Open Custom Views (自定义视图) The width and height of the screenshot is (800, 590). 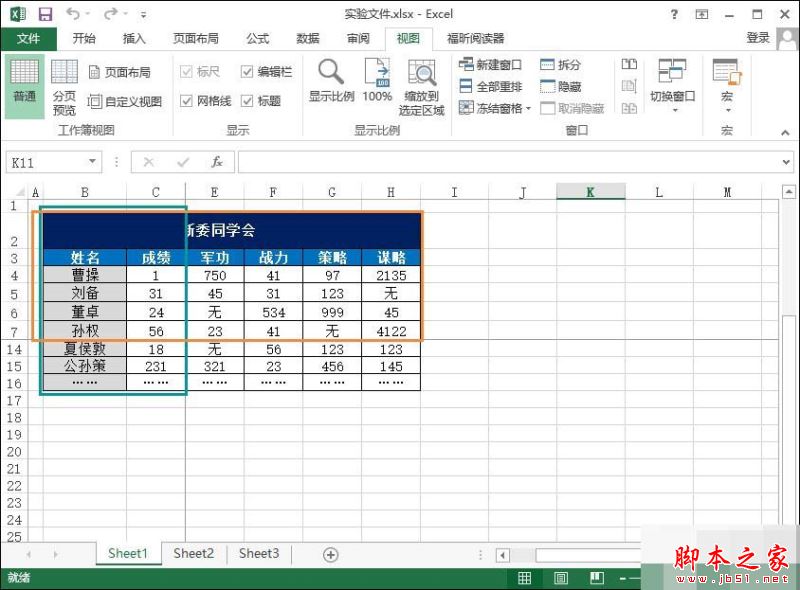coord(125,102)
